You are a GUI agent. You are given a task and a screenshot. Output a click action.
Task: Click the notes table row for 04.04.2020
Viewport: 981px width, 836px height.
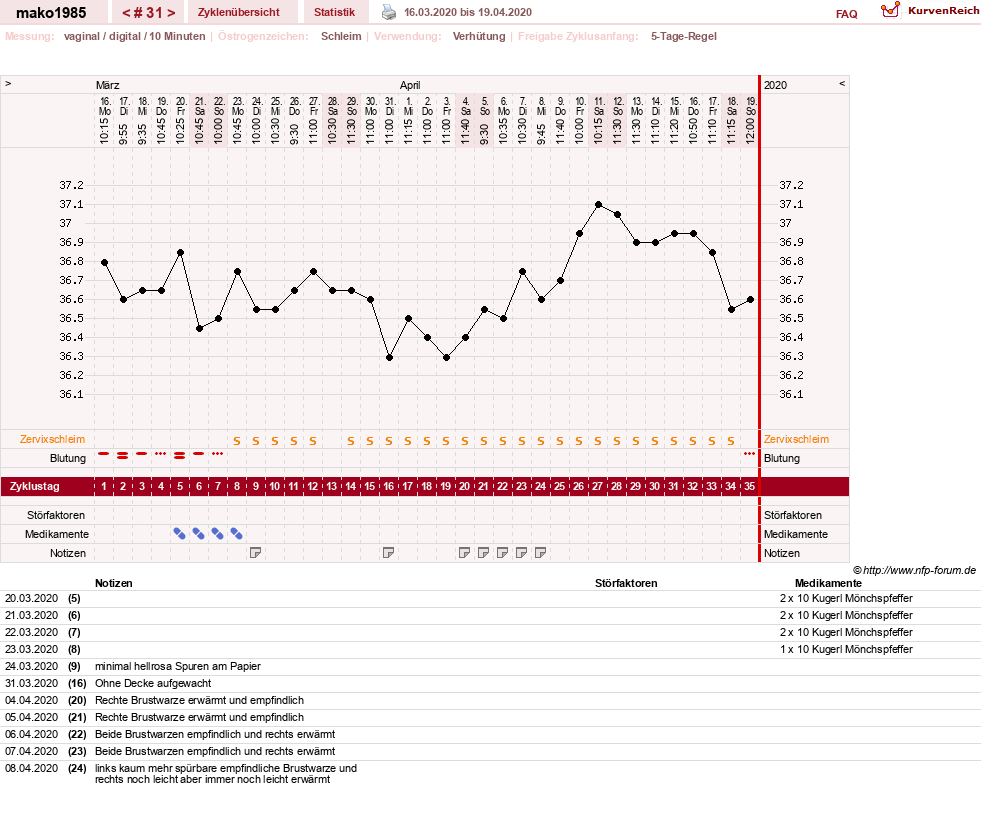[490, 700]
